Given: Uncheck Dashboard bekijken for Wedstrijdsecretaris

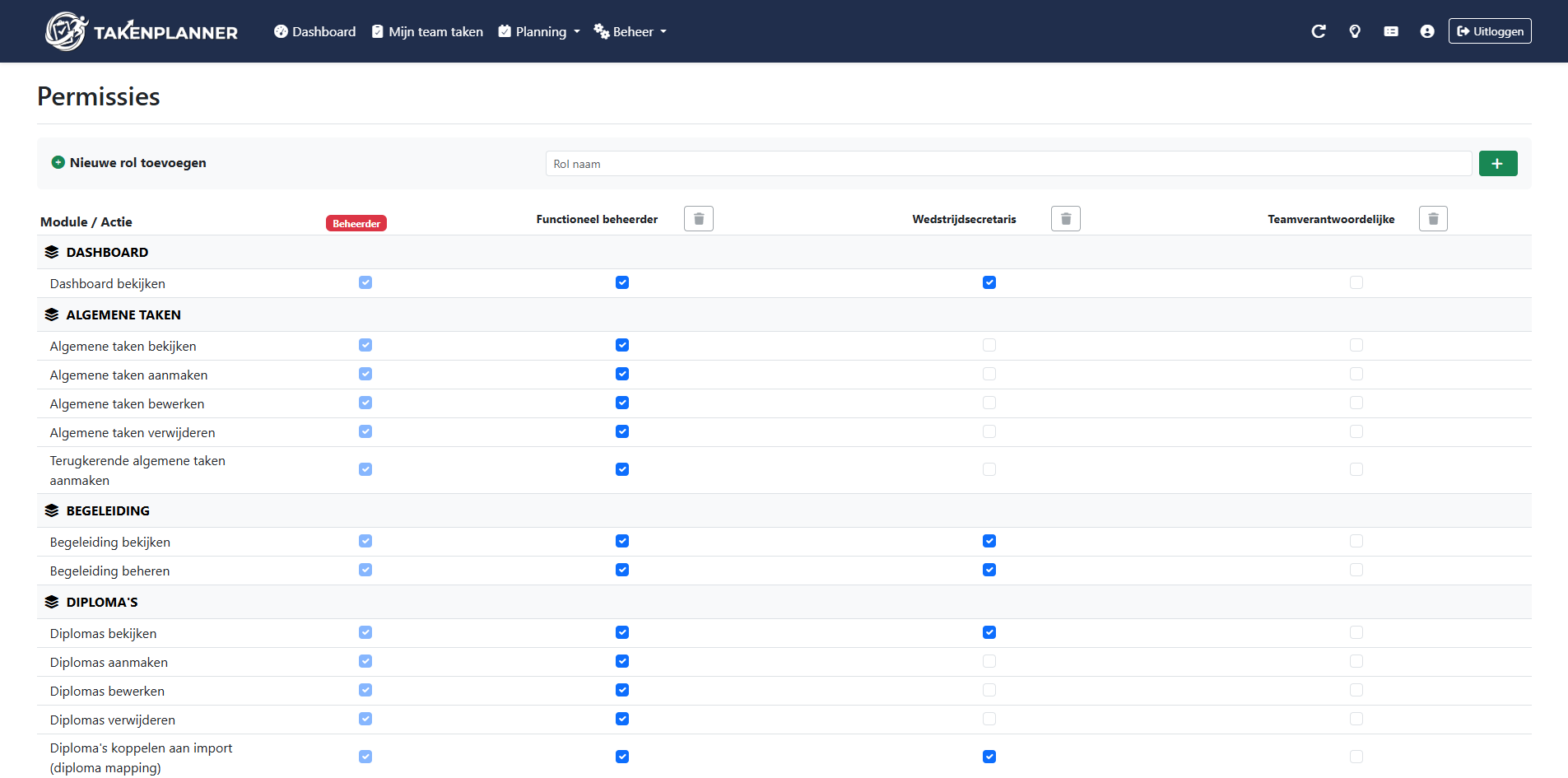Looking at the screenshot, I should coord(989,282).
